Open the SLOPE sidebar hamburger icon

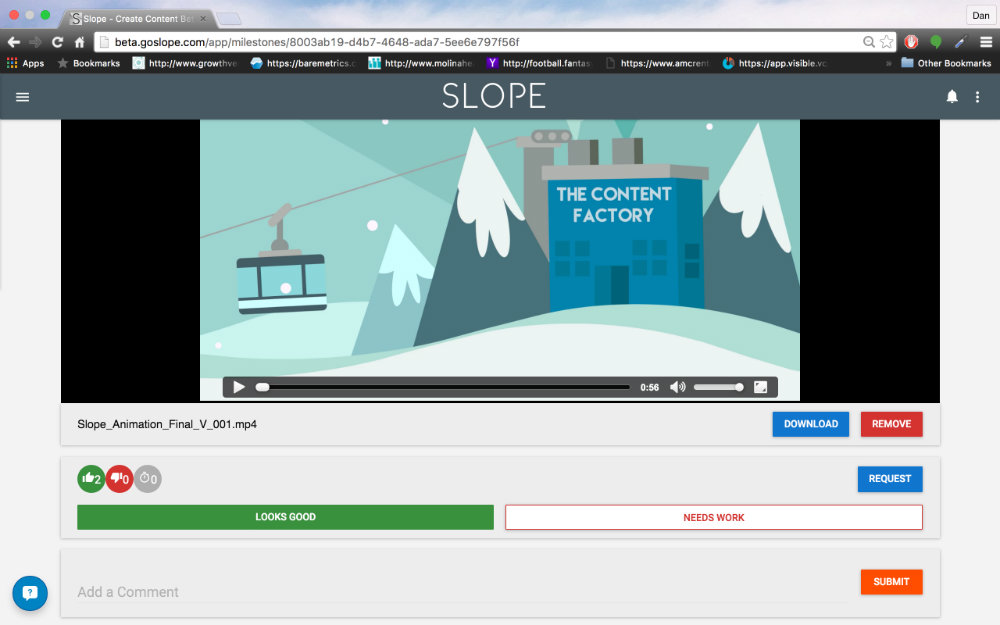[x=24, y=96]
